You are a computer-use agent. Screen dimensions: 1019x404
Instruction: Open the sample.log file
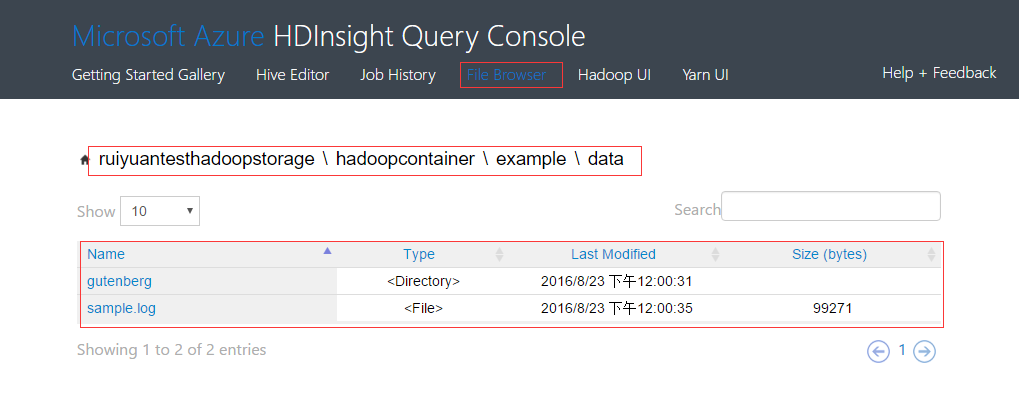tap(121, 308)
